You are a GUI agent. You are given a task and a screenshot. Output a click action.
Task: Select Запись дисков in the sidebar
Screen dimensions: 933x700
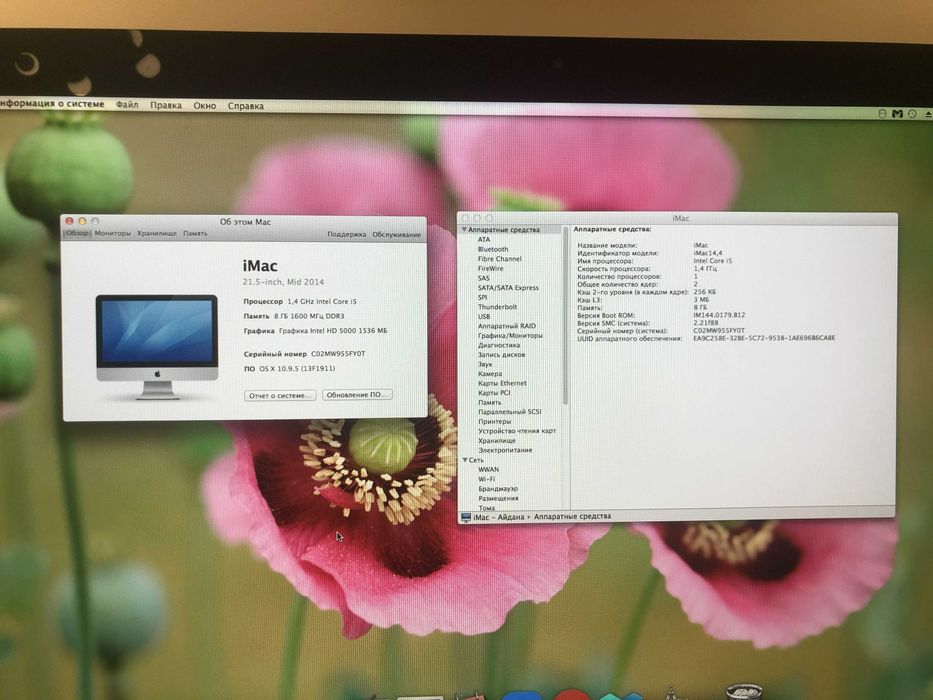501,354
